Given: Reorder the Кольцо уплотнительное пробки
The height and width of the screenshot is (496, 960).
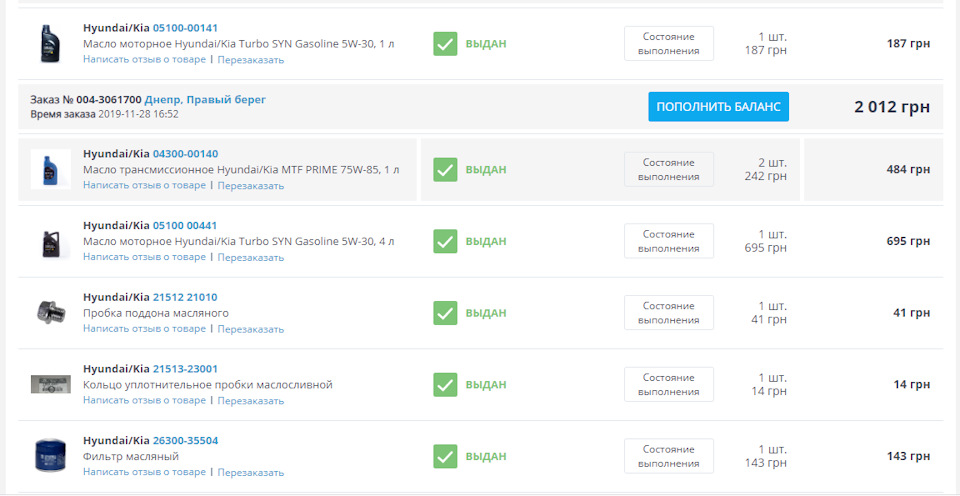Looking at the screenshot, I should point(250,400).
